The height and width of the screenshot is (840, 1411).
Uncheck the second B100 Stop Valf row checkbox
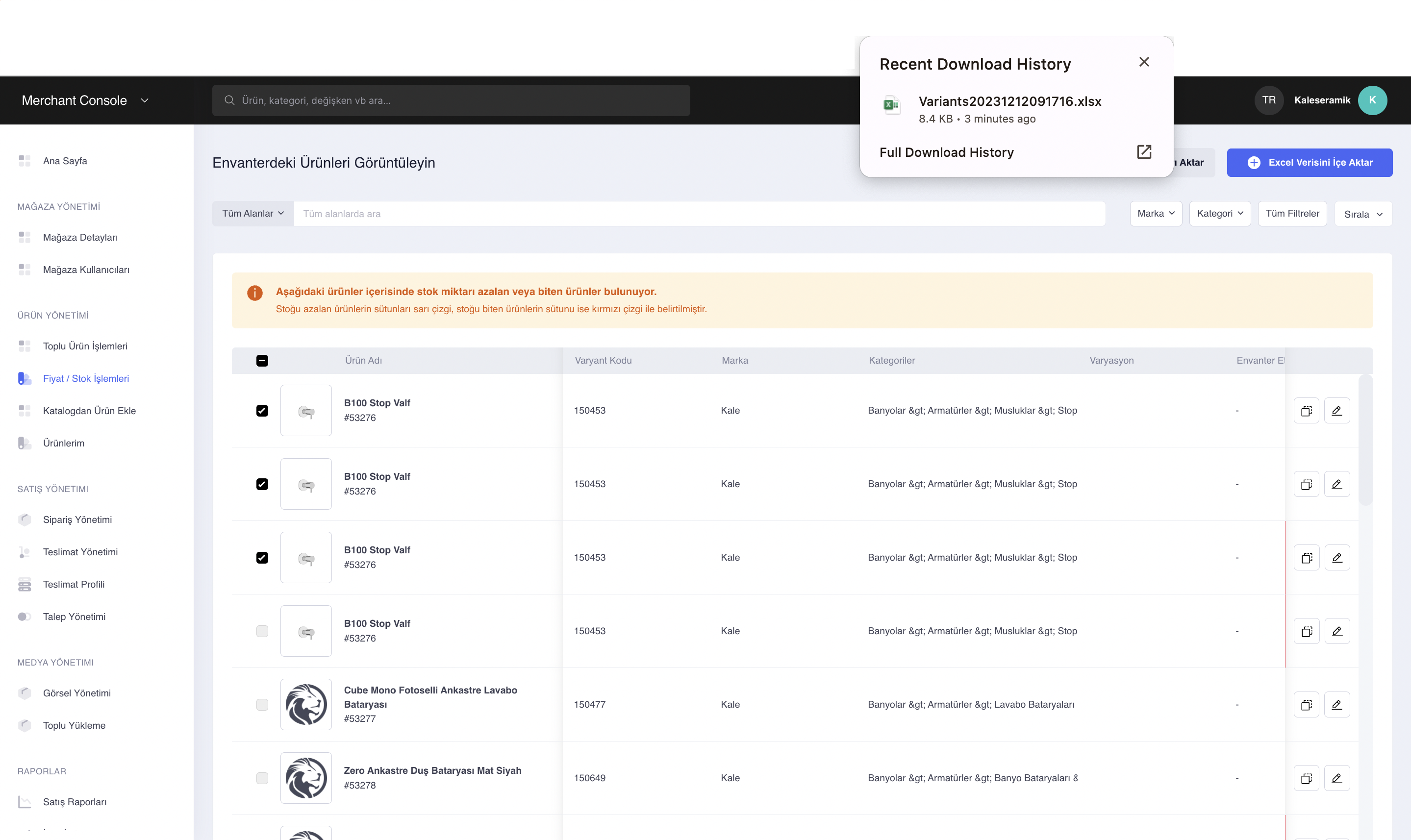coord(262,484)
